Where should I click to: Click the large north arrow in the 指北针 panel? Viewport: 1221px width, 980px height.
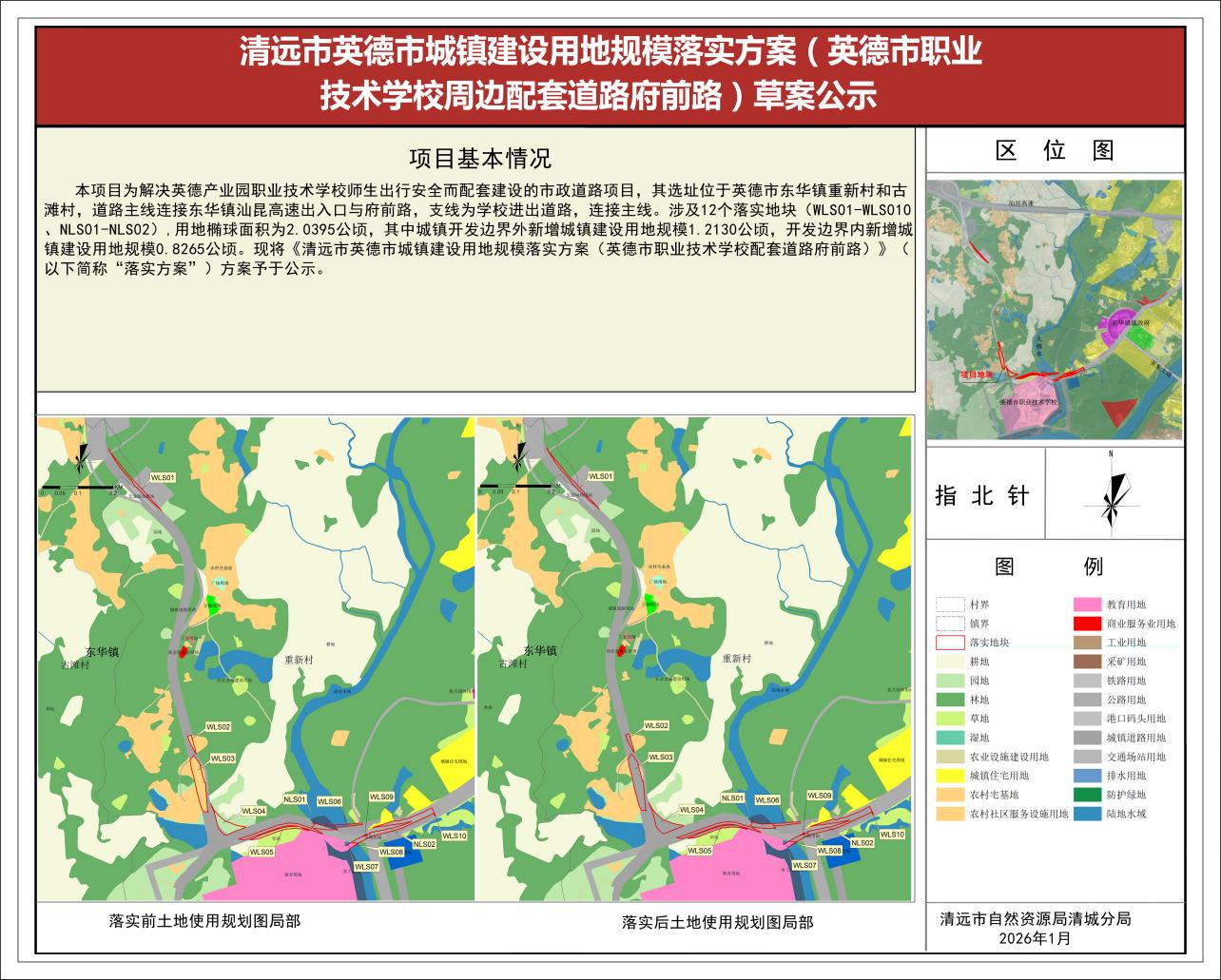coord(1110,498)
